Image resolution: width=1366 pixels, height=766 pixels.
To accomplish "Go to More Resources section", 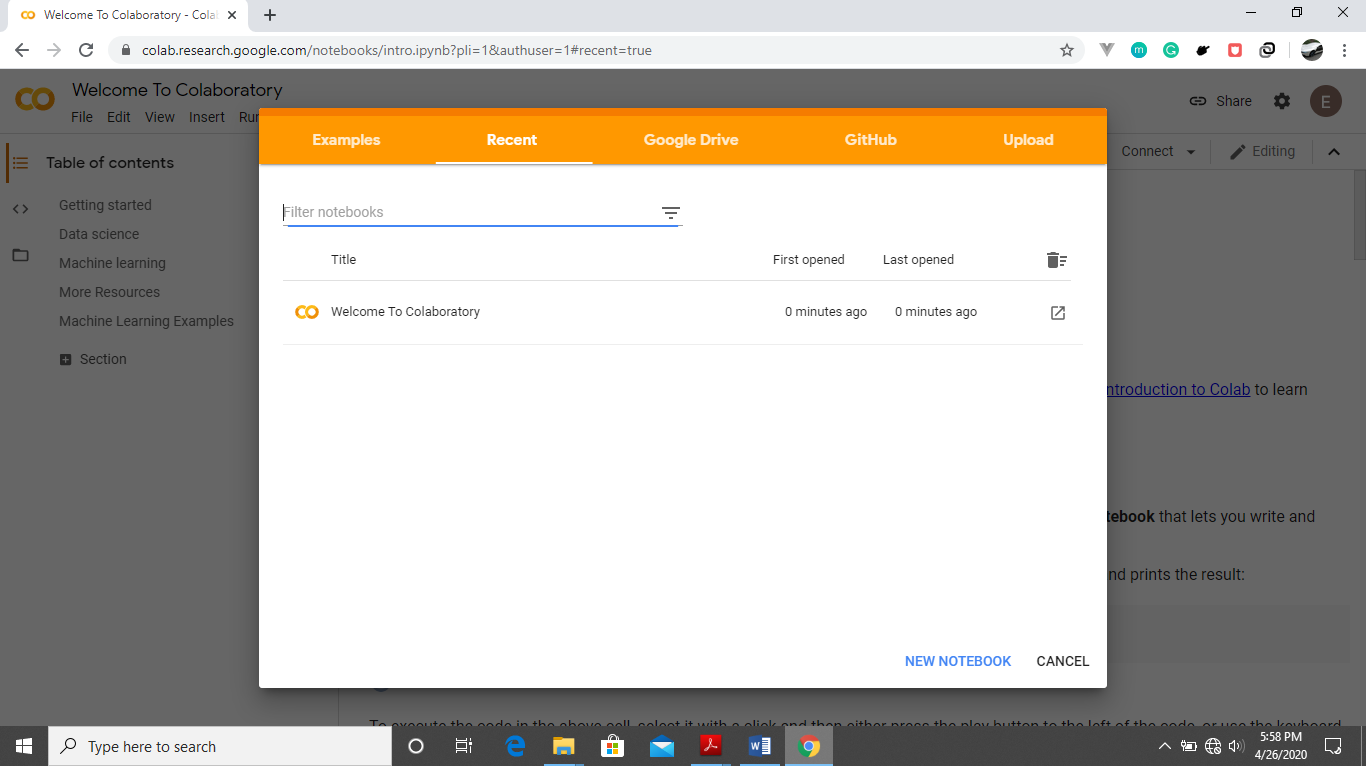I will [x=109, y=292].
